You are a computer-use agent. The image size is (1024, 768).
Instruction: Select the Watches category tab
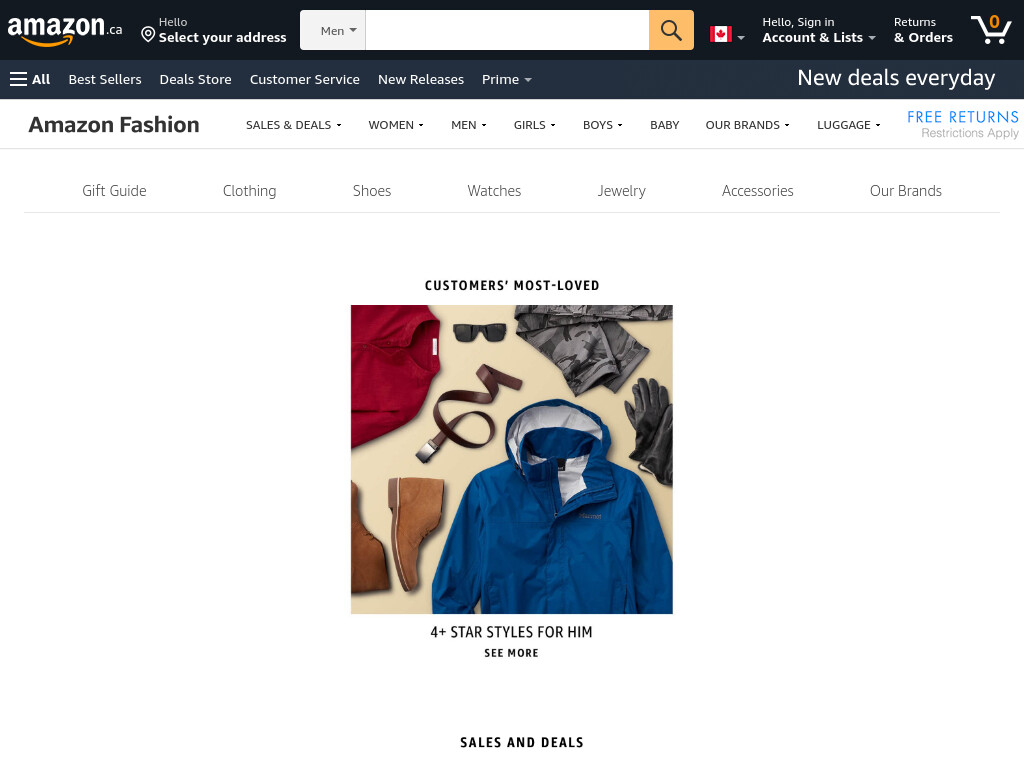(494, 191)
